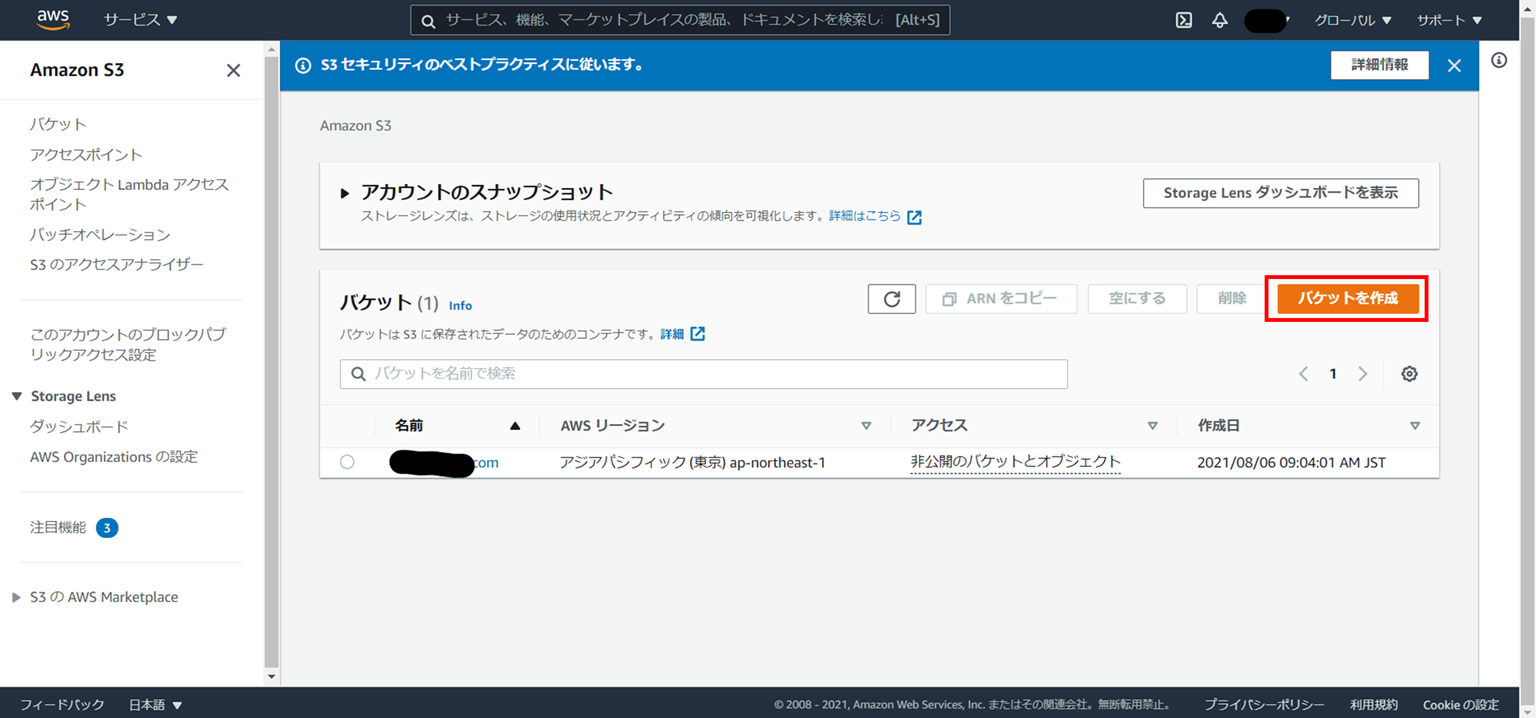Open the notifications bell
This screenshot has height=718, width=1536.
[1219, 20]
